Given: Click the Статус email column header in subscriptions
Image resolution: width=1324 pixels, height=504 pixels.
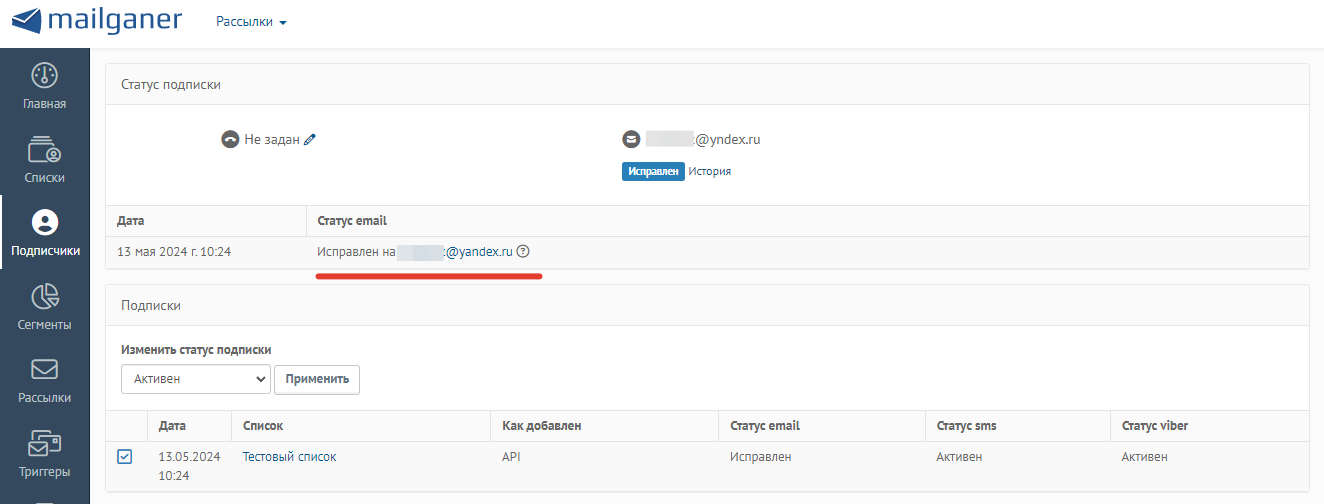Looking at the screenshot, I should coord(765,426).
